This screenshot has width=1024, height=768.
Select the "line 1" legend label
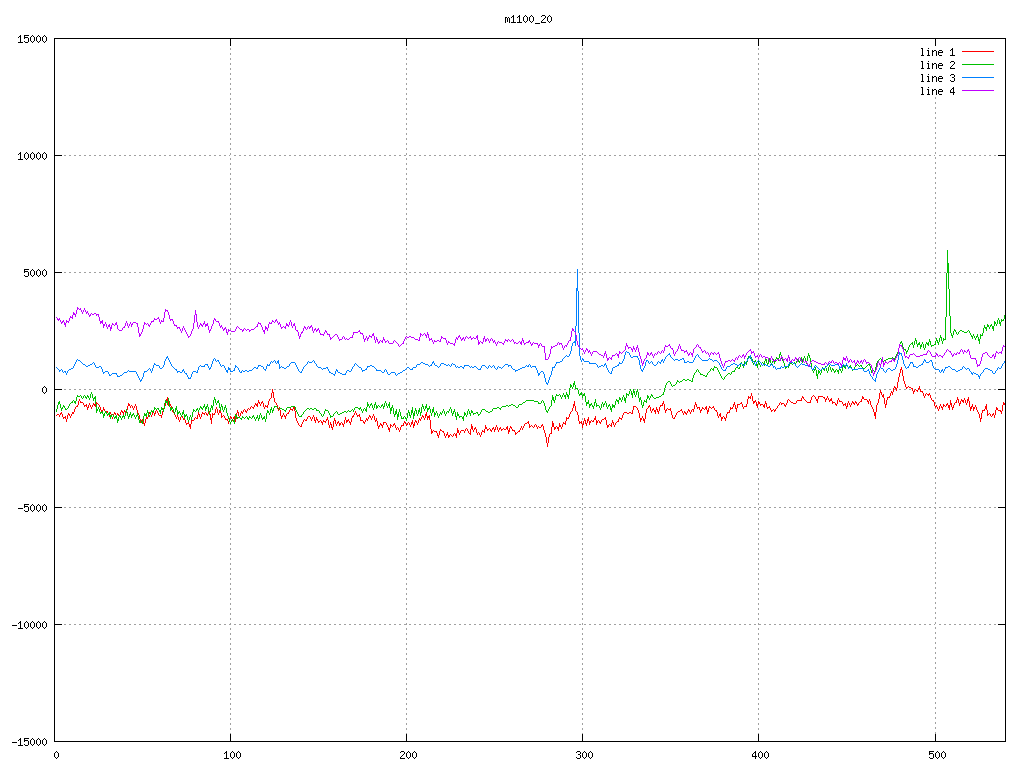coord(937,52)
